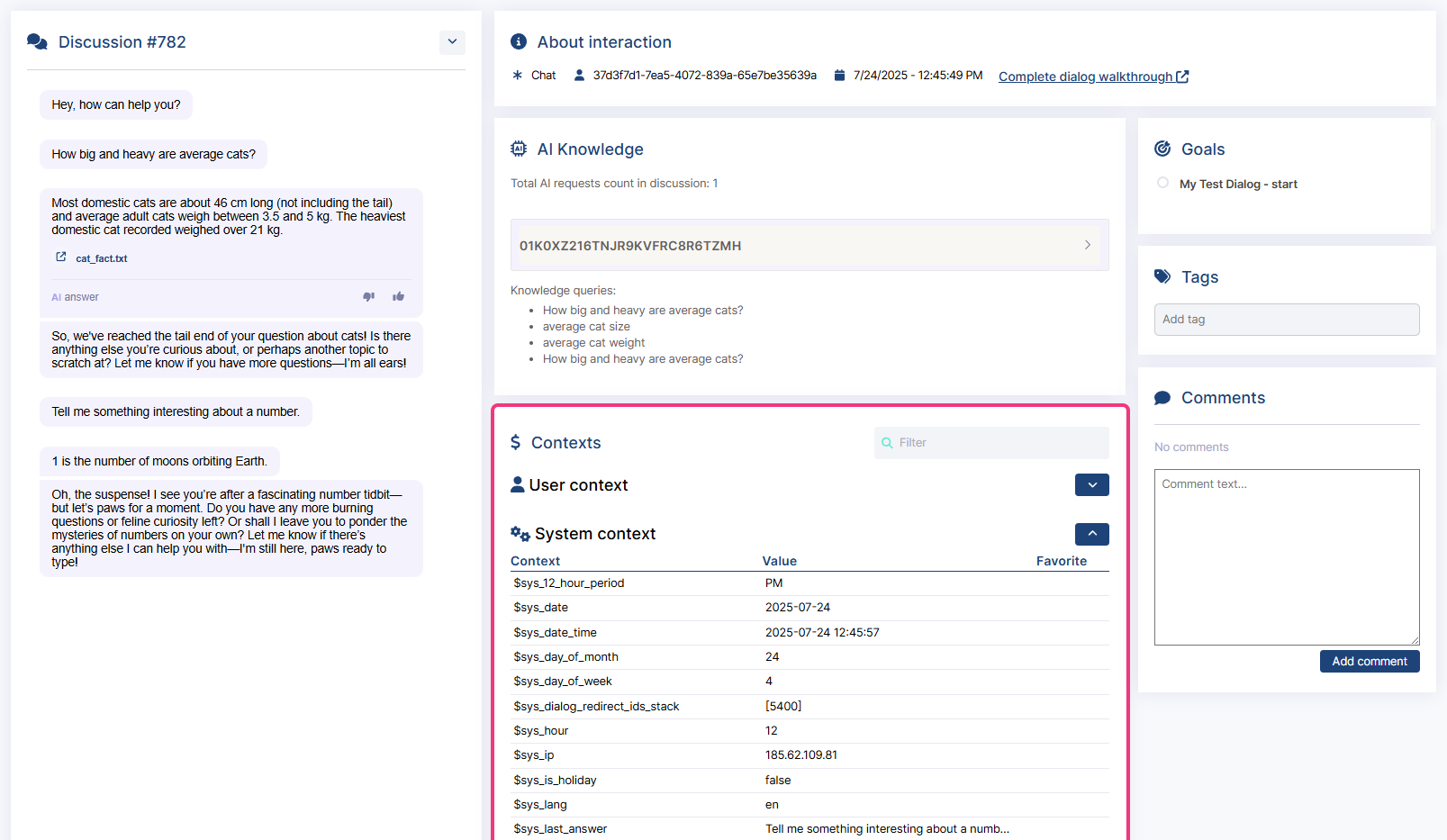Expand the Discussion #782 dropdown
This screenshot has width=1447, height=840.
452,42
